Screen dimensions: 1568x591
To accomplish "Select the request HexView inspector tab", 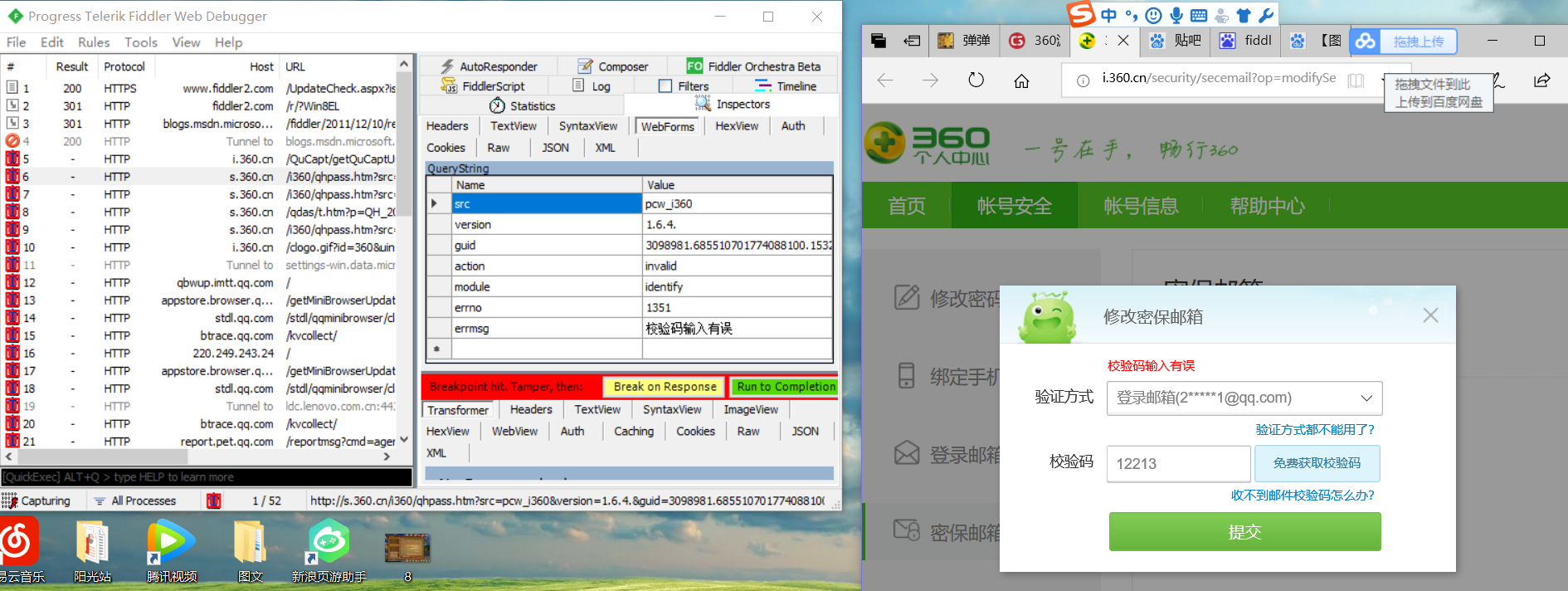I will pyautogui.click(x=737, y=126).
